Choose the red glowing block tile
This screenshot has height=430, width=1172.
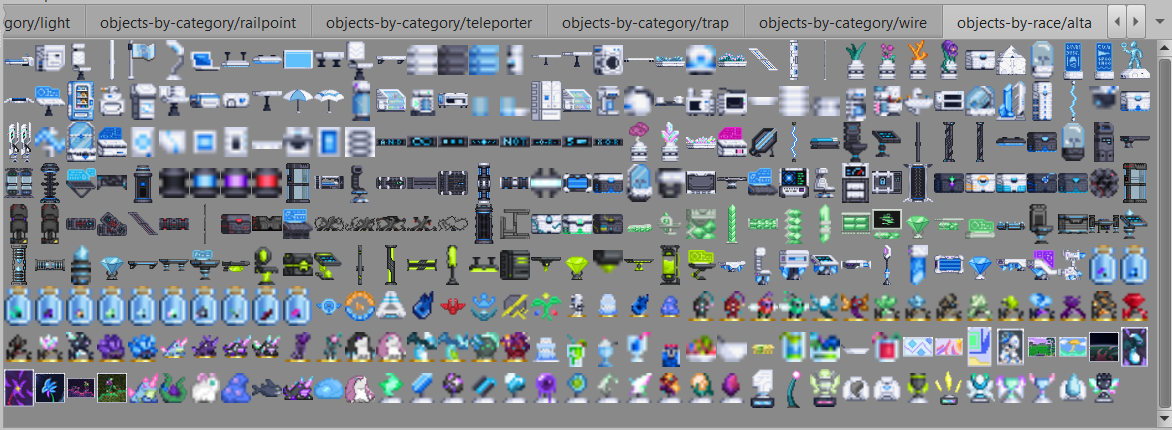pos(267,181)
